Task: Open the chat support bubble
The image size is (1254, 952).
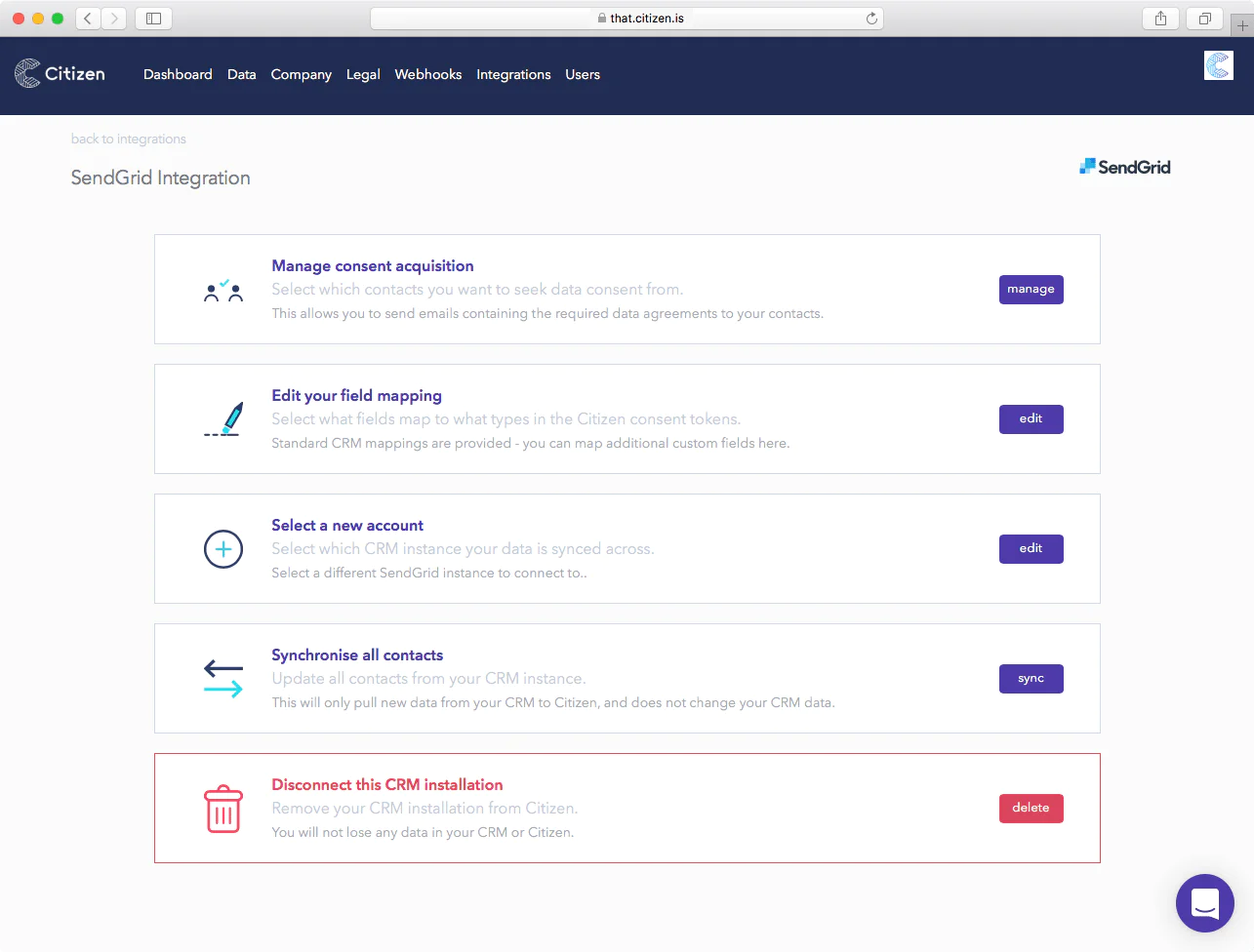Action: click(x=1204, y=902)
